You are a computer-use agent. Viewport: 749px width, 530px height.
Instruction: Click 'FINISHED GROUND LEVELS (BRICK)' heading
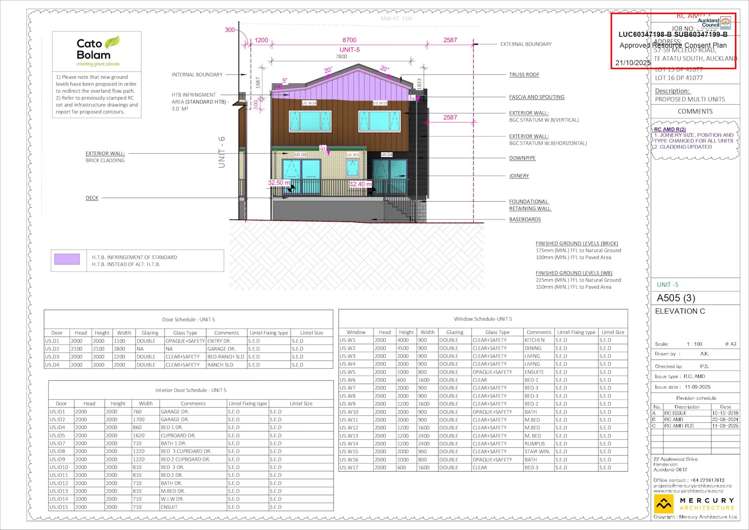(x=577, y=243)
